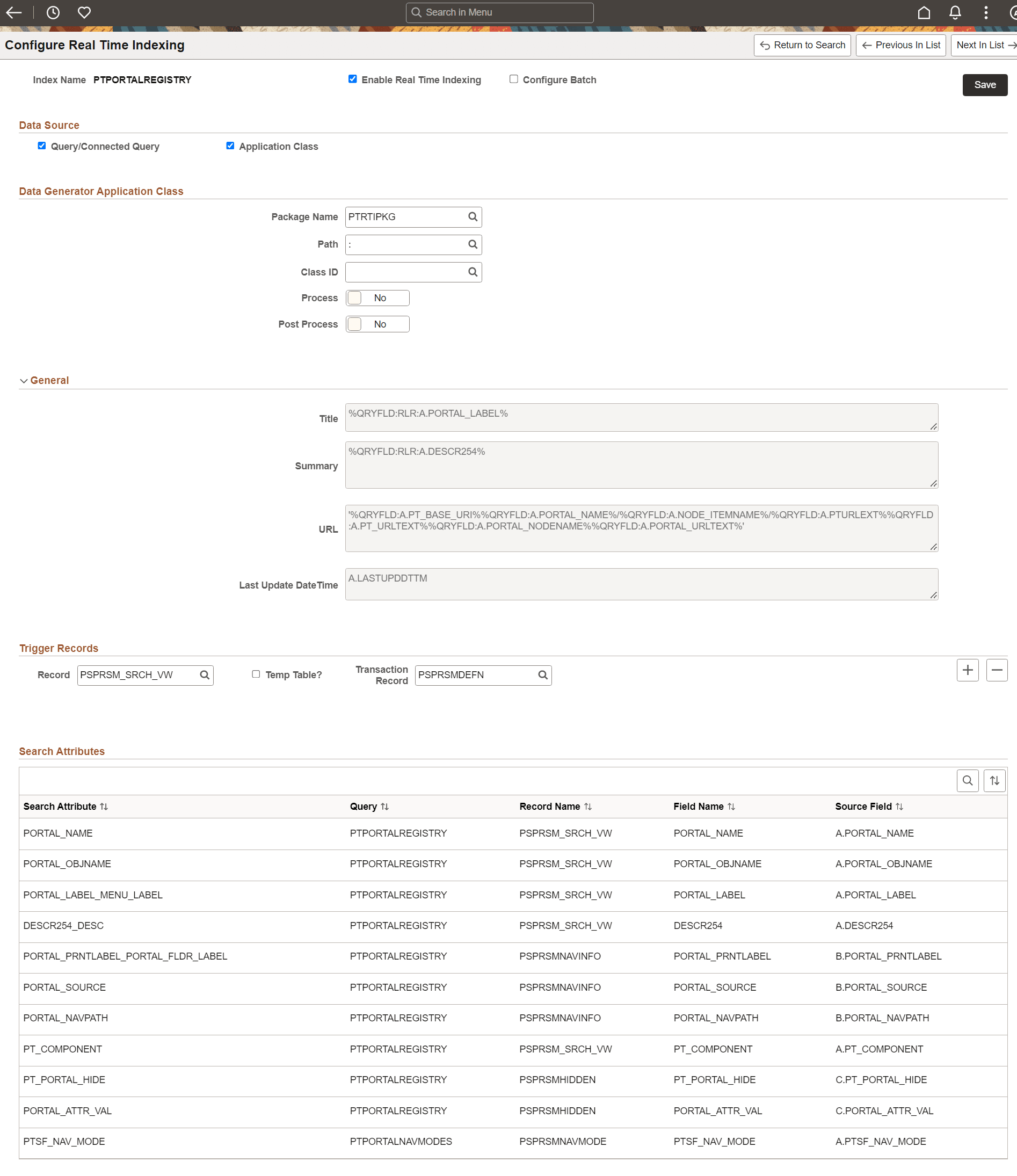
Task: Check the Temp Table? checkbox
Action: [256, 674]
